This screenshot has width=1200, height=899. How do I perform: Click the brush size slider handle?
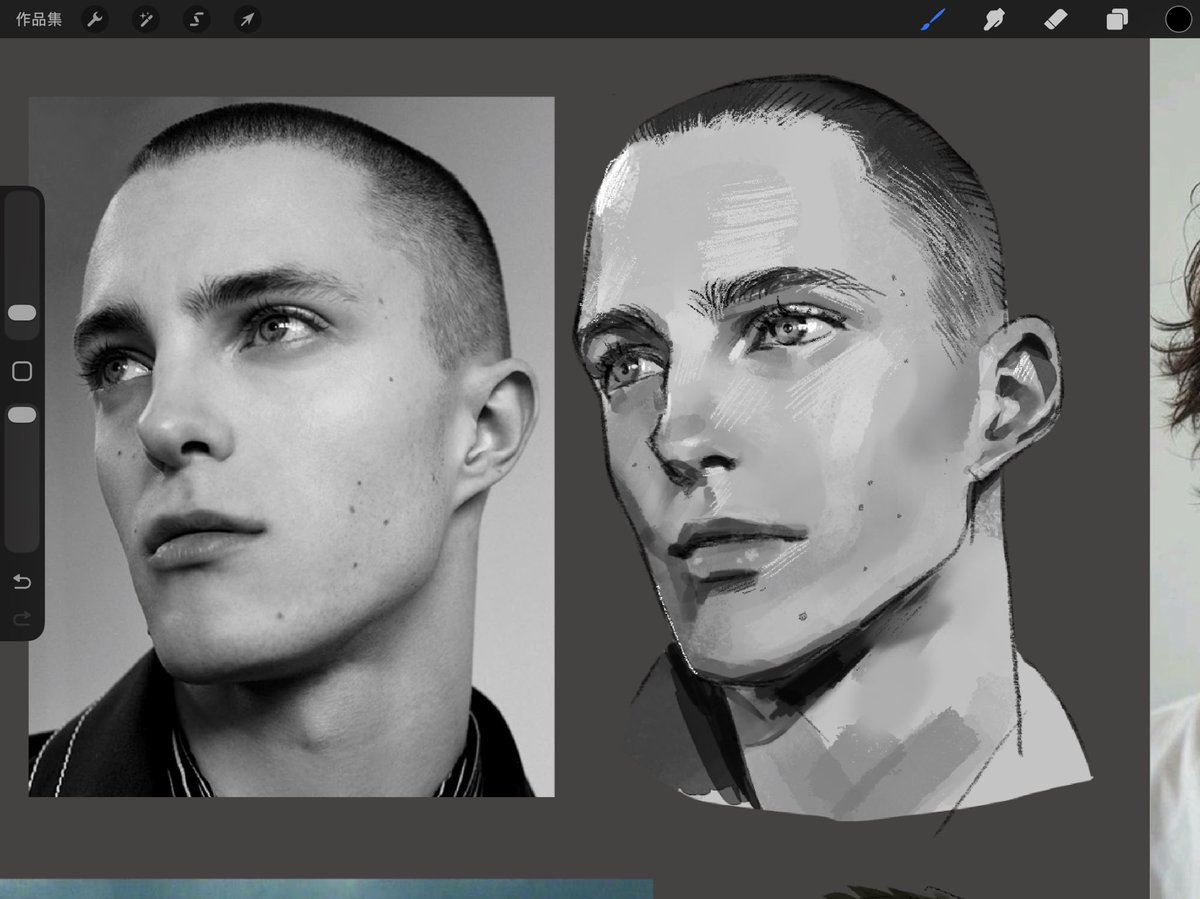(22, 313)
